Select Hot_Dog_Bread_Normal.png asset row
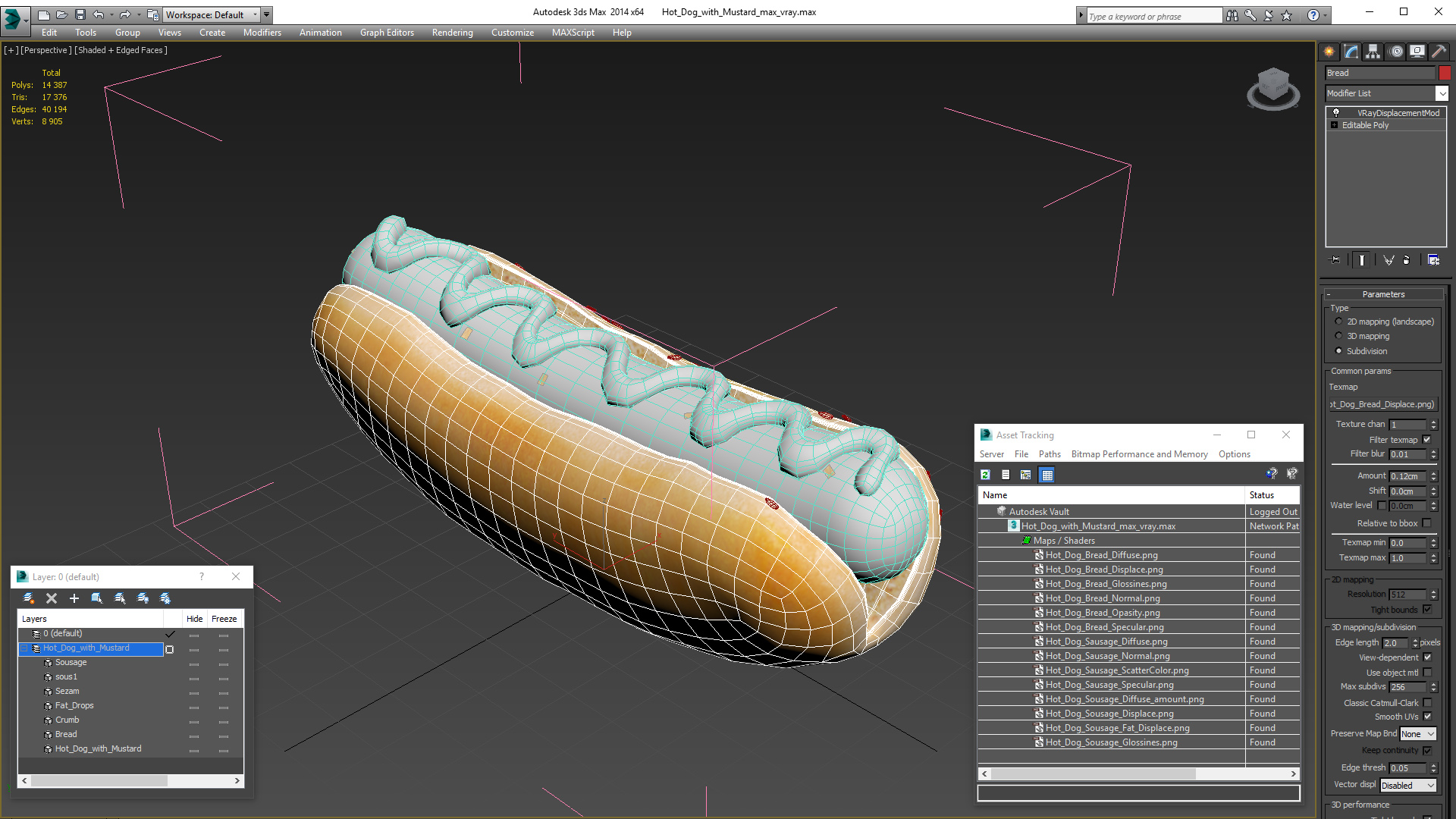This screenshot has height=819, width=1456. 1102,598
